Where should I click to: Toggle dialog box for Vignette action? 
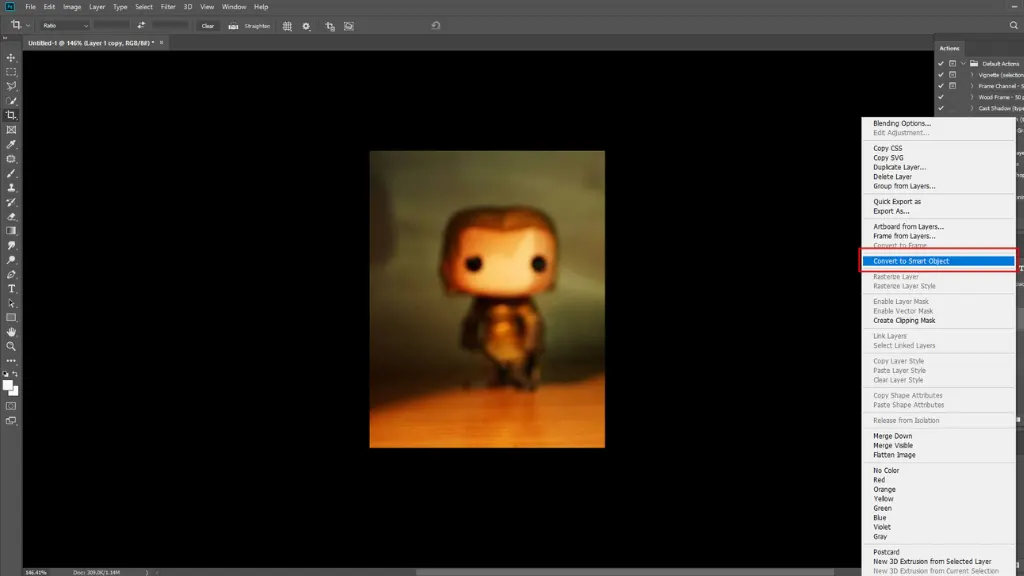pos(953,74)
